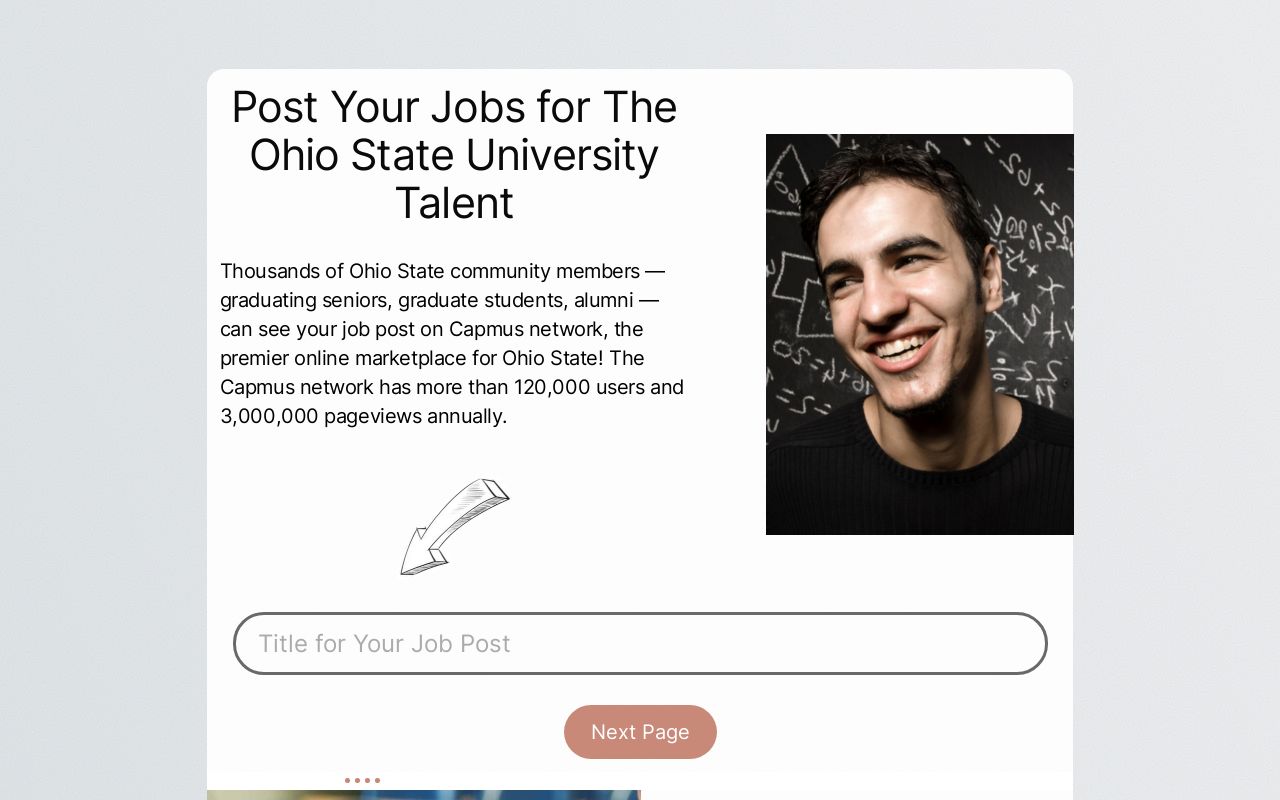
Task: Click the hand-drawn arrow illustration
Action: point(455,527)
